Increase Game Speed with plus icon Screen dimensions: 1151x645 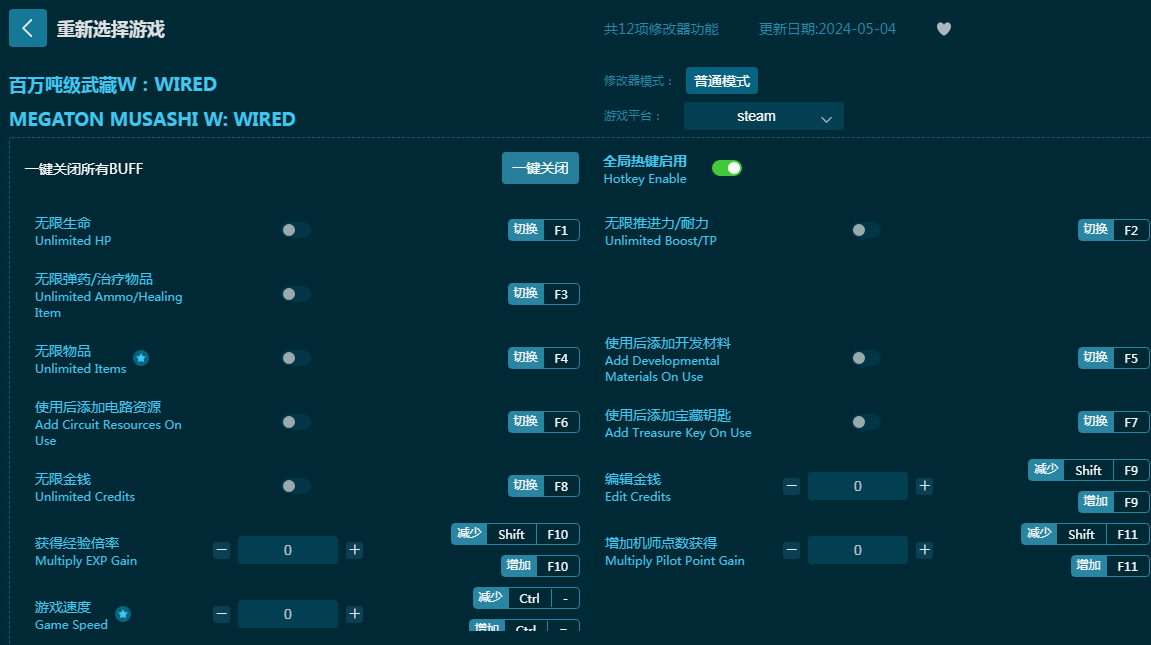(355, 613)
